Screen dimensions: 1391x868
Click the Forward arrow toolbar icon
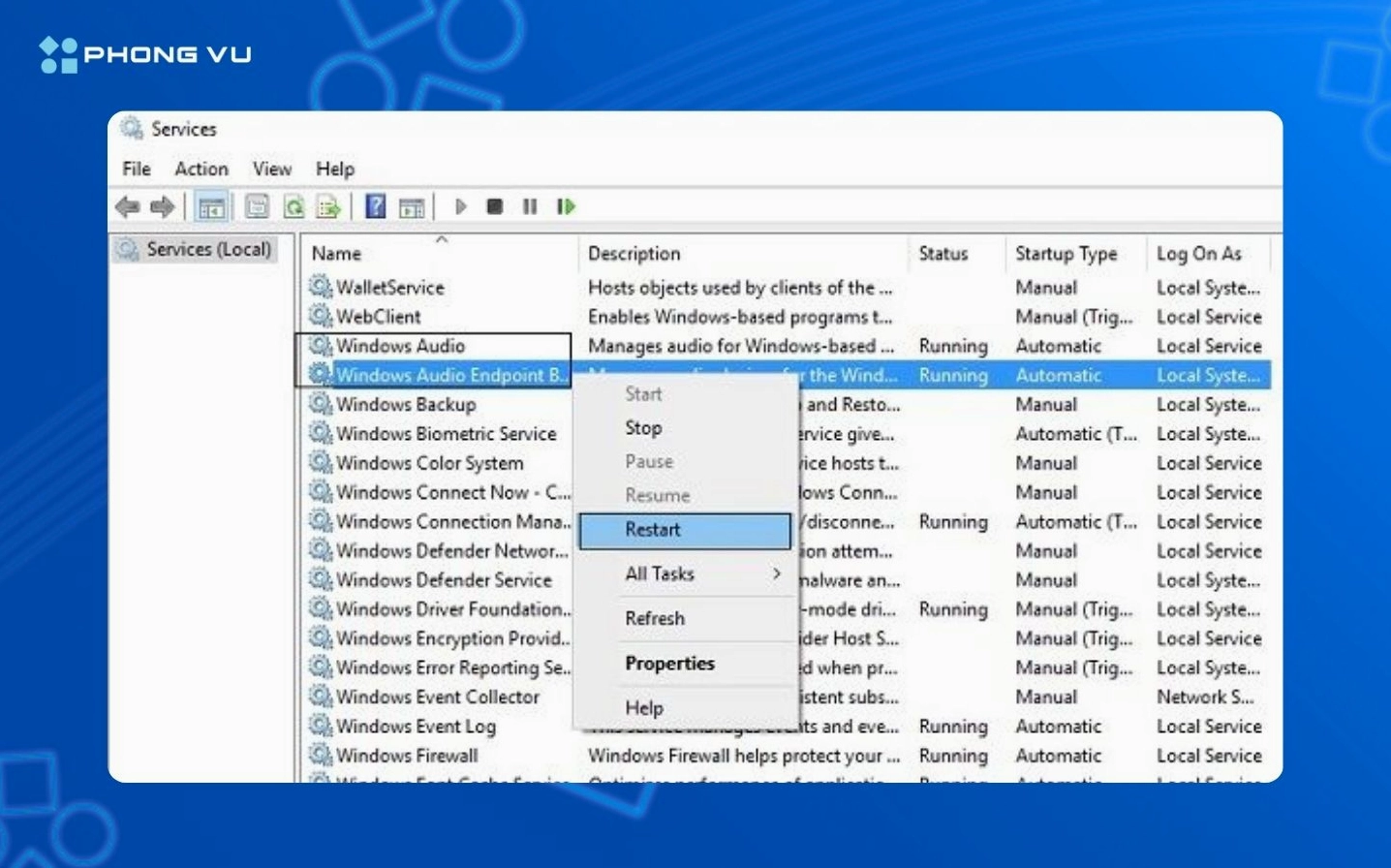(x=163, y=206)
